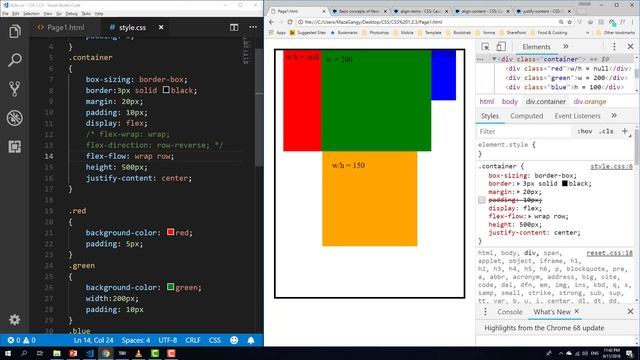Open the editor More Actions ellipsis

coord(253,27)
